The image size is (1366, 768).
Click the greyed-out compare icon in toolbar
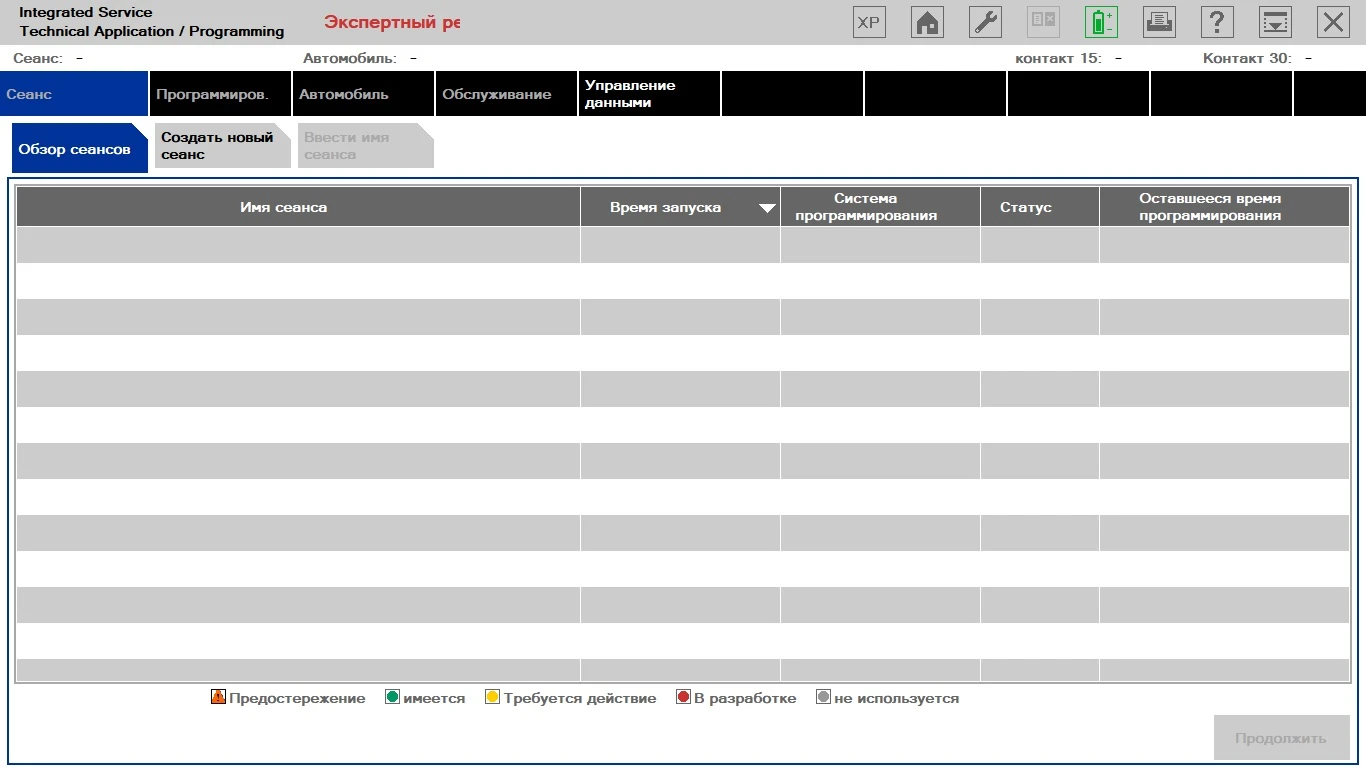pos(1043,22)
